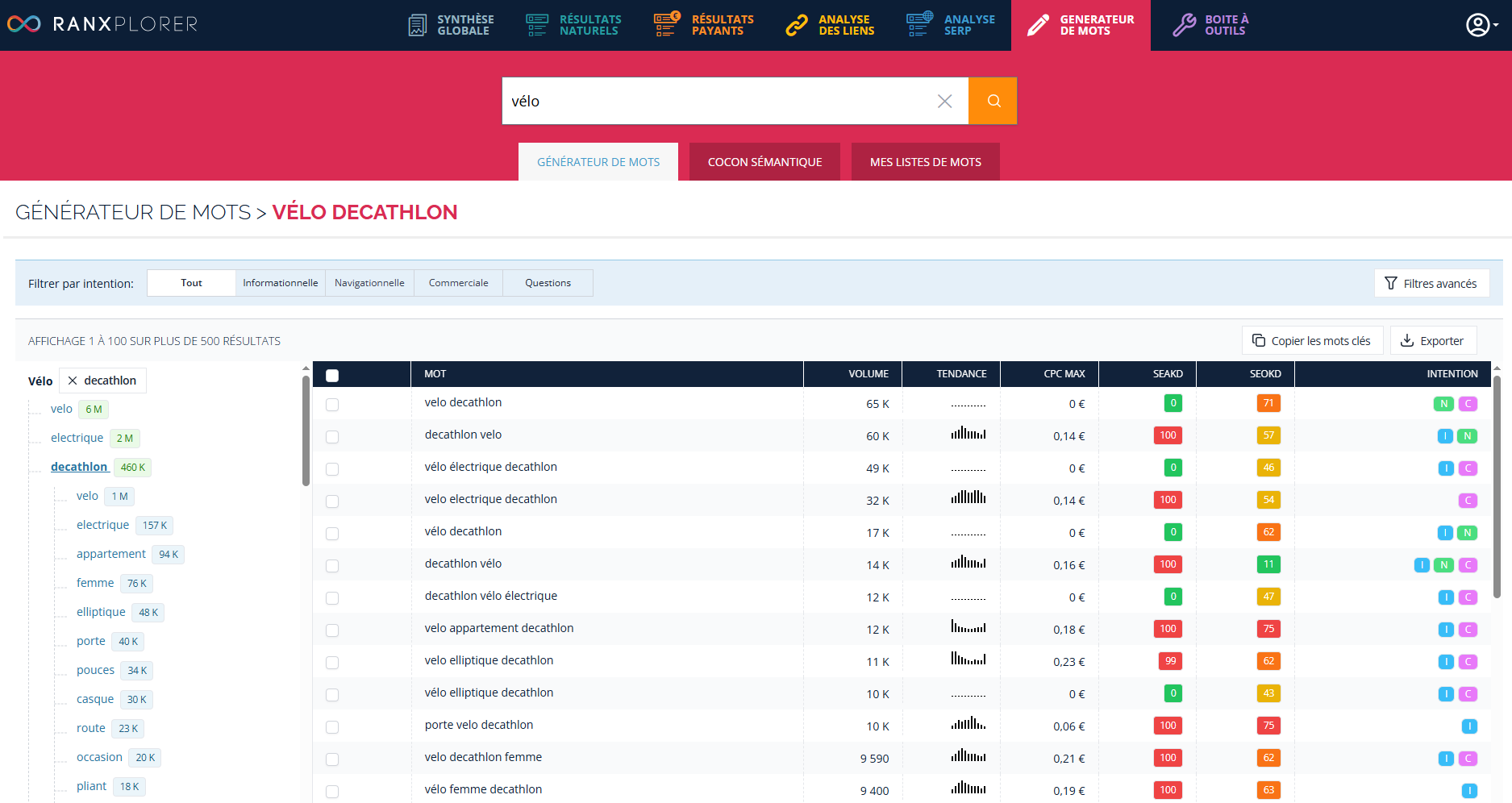Click the N intention badge for velo decathlon

pyautogui.click(x=1443, y=404)
